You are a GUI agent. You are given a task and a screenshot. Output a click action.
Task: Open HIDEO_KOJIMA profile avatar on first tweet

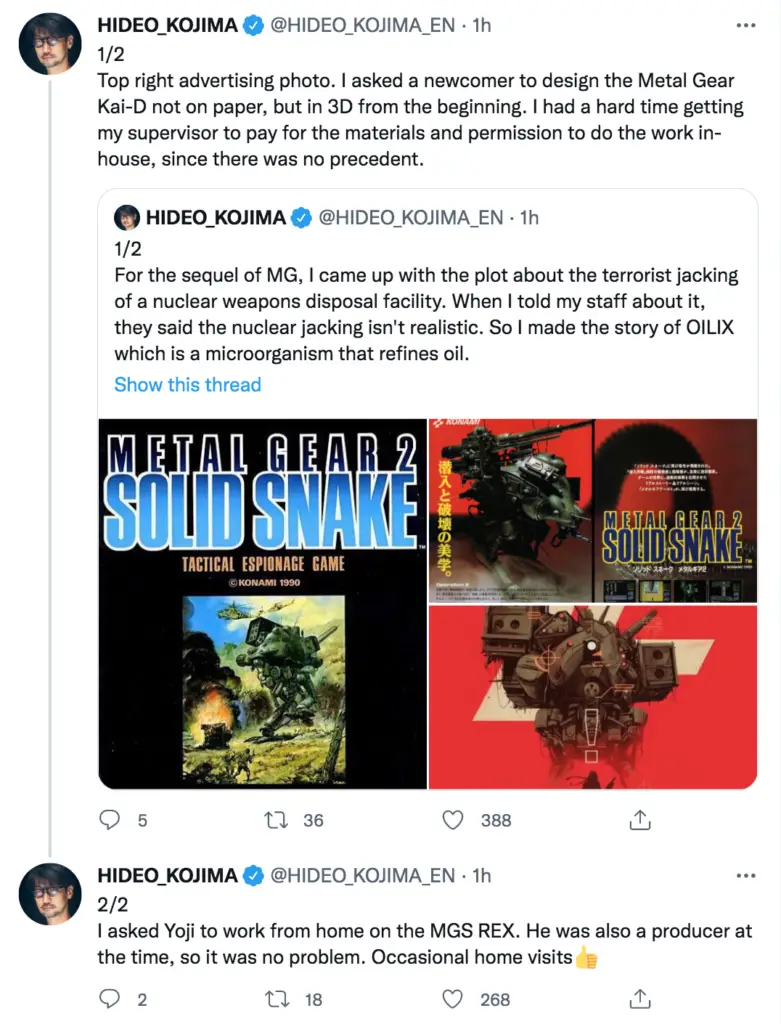[x=50, y=44]
